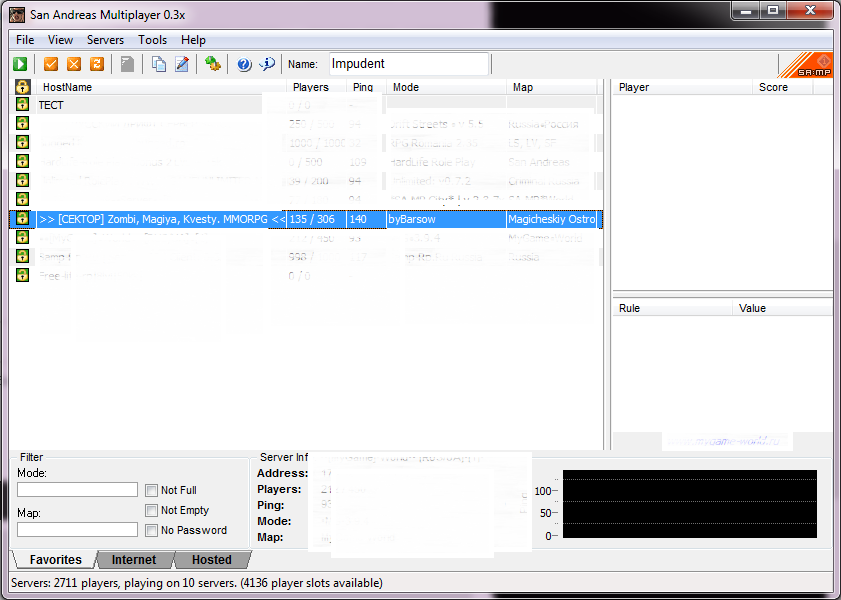Viewport: 841px width, 600px height.
Task: Click lock icon of HardLife Role Play row
Action: coord(23,161)
